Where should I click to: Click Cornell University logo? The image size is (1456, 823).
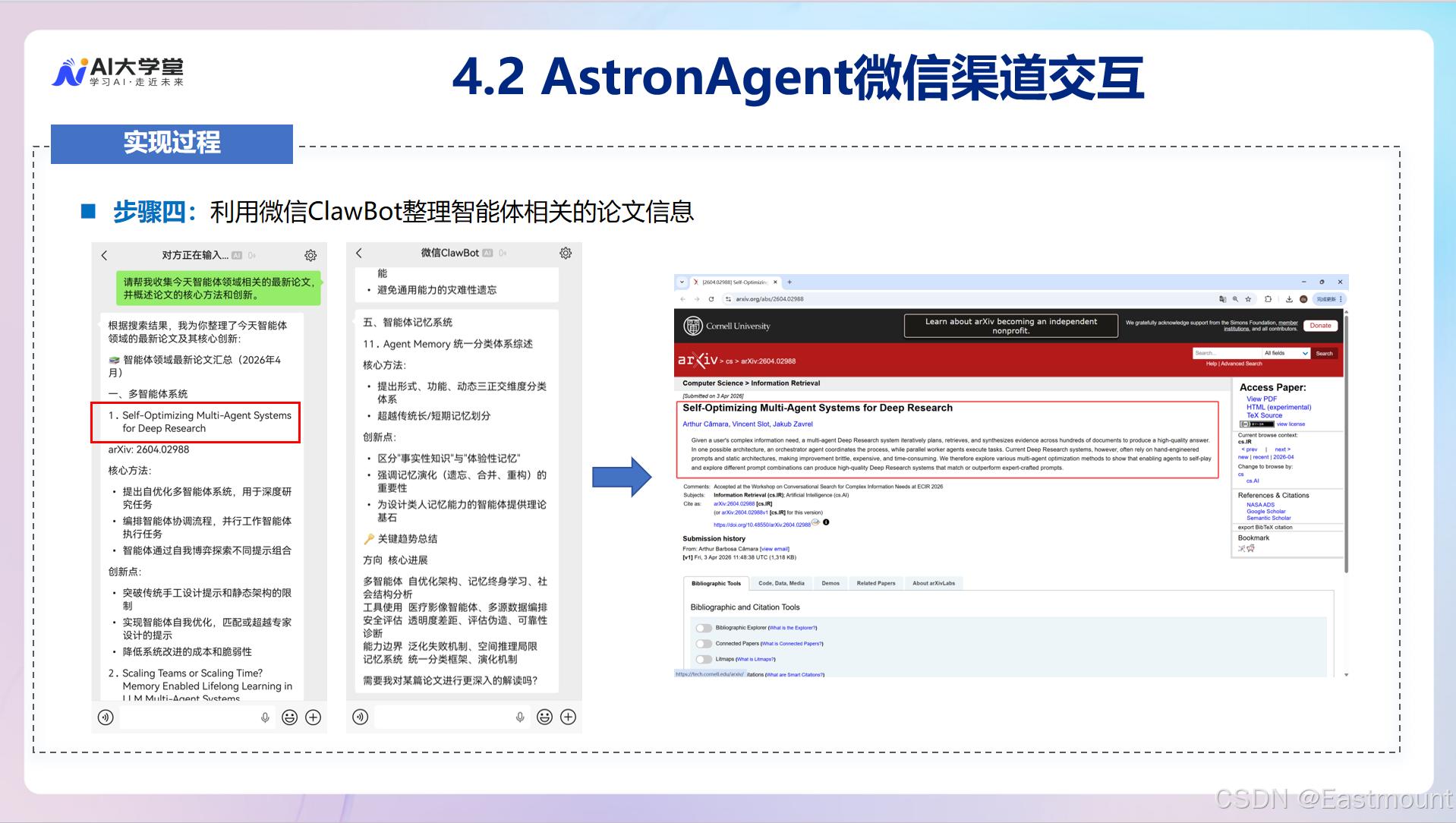pyautogui.click(x=726, y=326)
